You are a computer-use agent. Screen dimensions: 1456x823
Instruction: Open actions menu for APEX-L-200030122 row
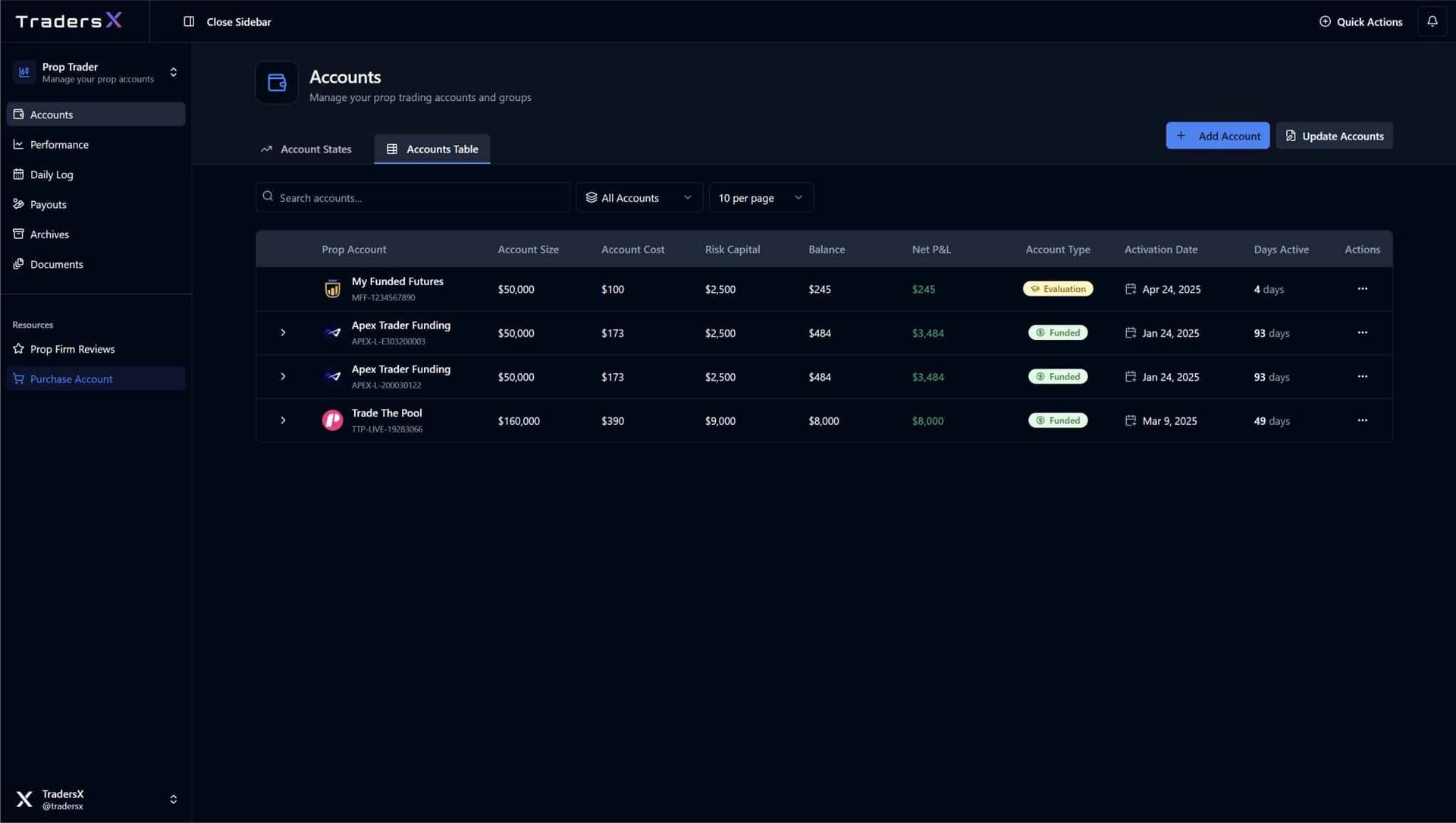(x=1362, y=377)
